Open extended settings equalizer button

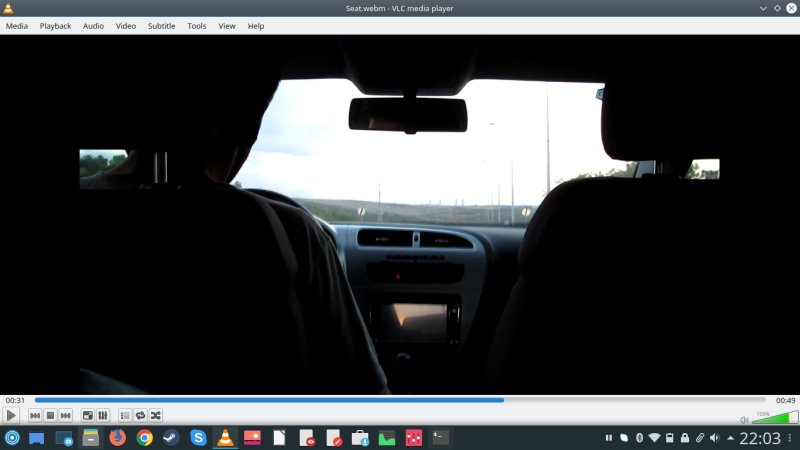pyautogui.click(x=103, y=415)
